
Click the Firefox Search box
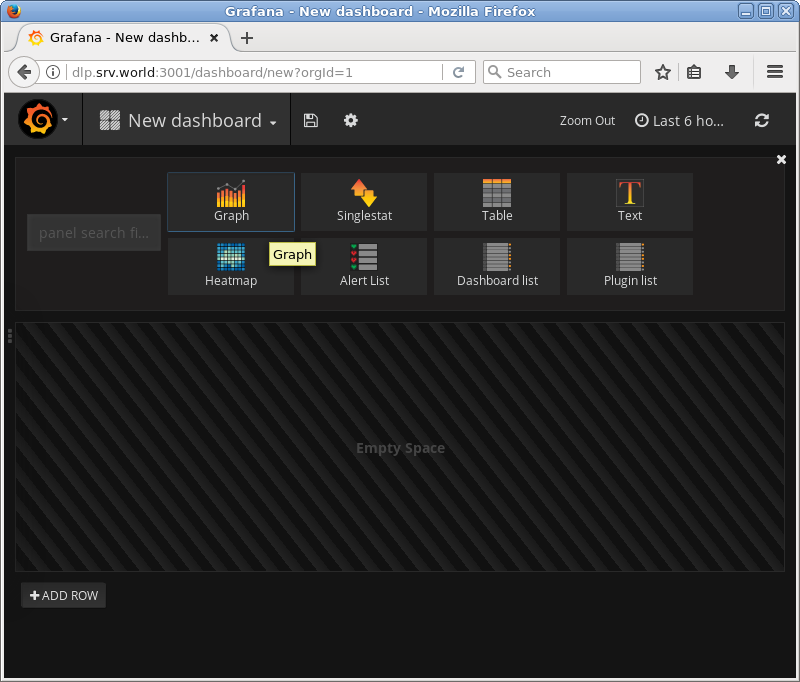click(x=562, y=72)
